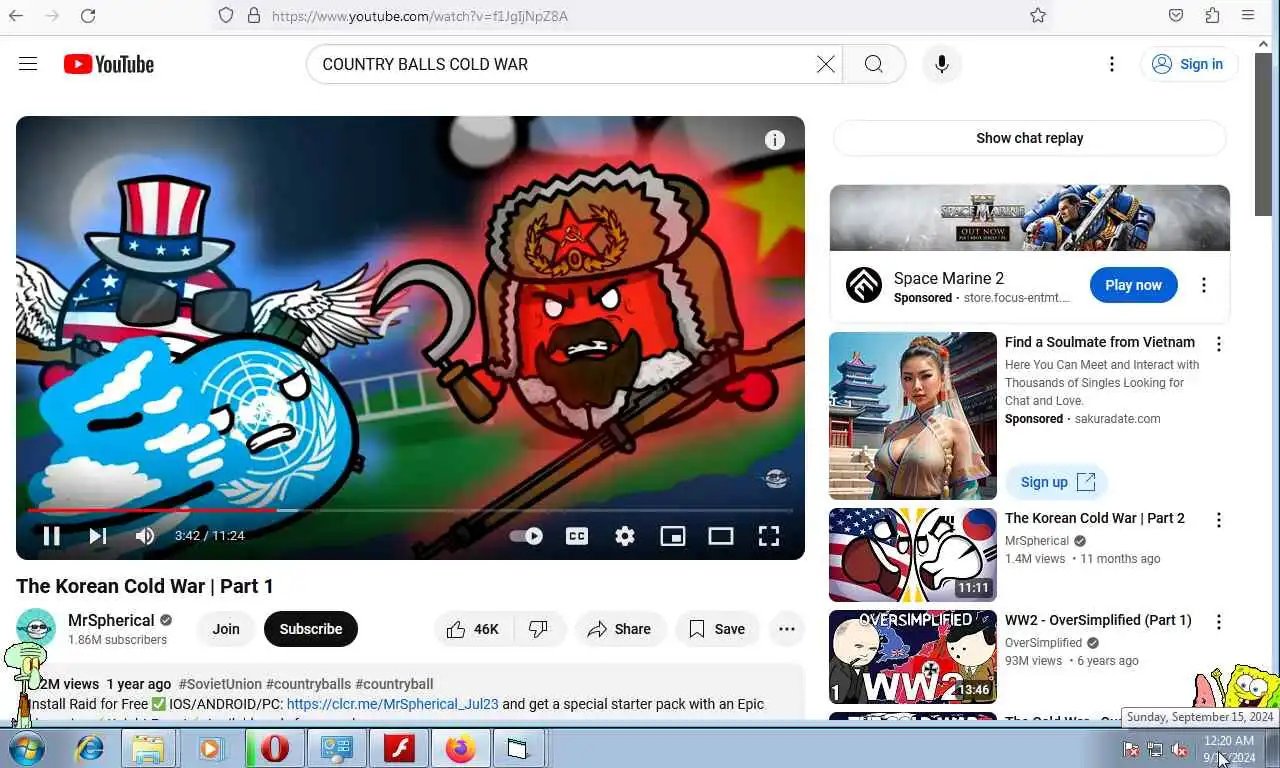Click the Sign in button

(1189, 64)
